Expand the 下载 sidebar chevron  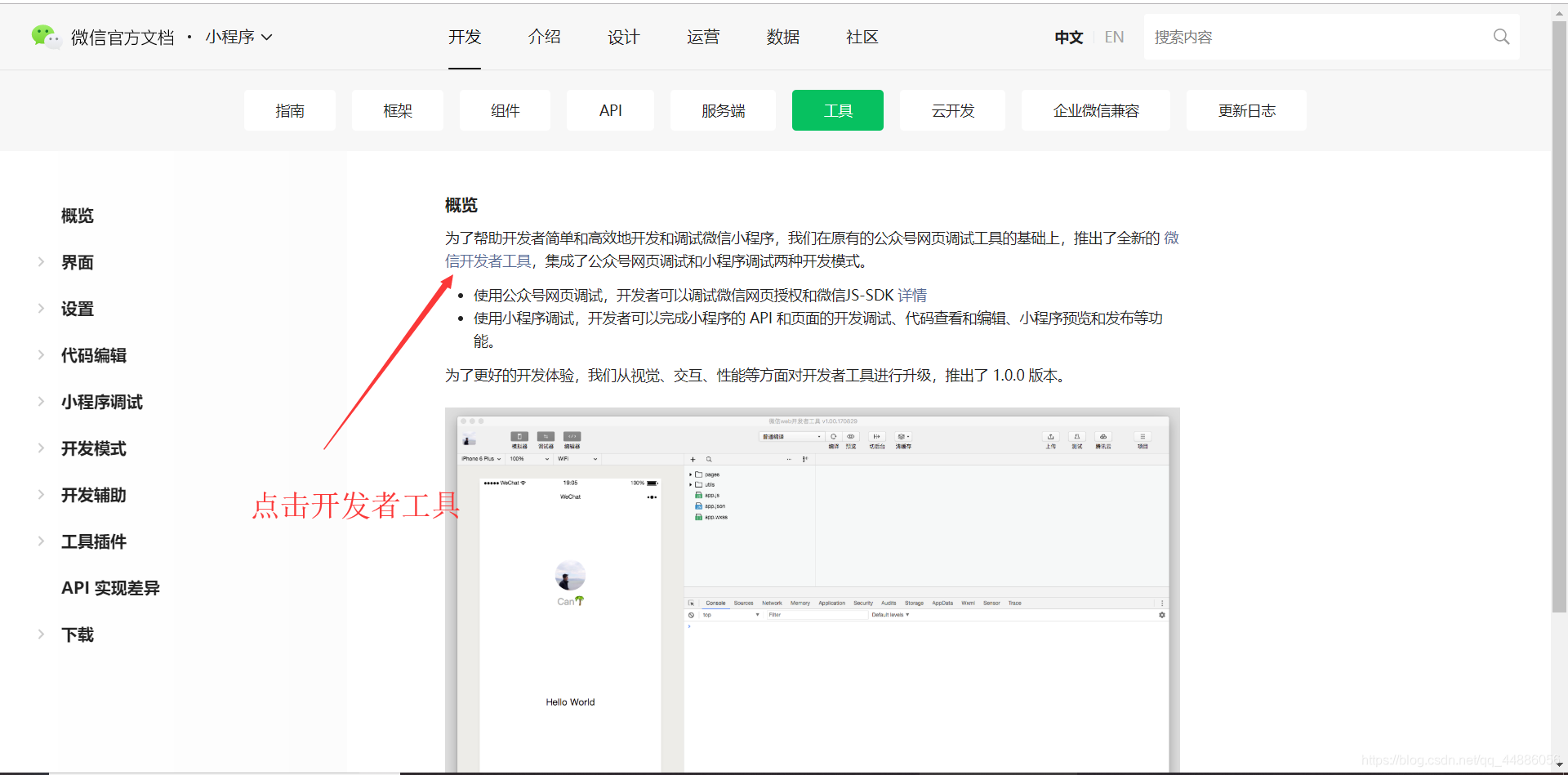[x=41, y=634]
